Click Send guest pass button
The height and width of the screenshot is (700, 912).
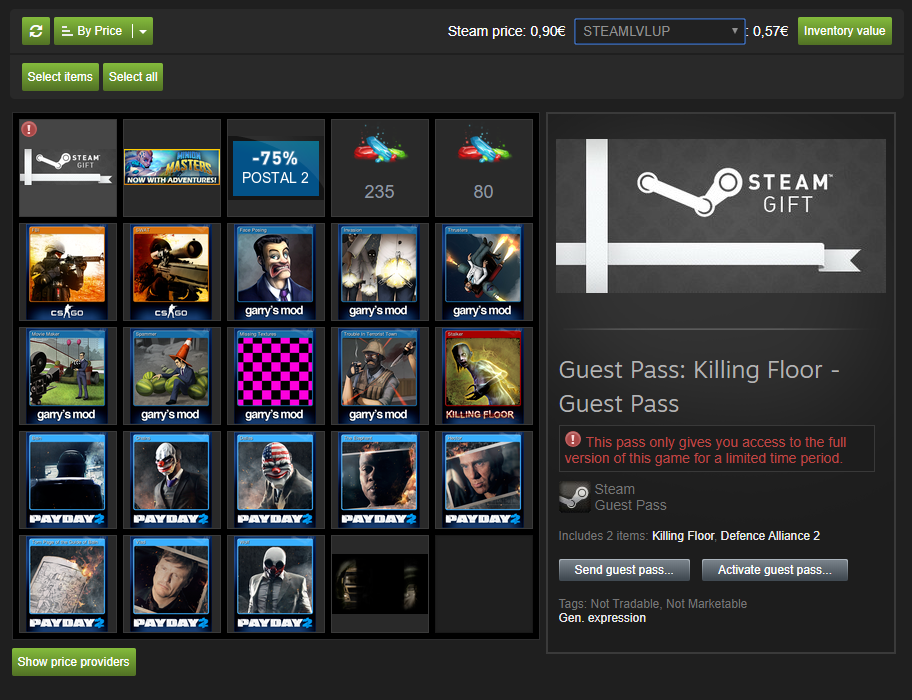coord(624,570)
